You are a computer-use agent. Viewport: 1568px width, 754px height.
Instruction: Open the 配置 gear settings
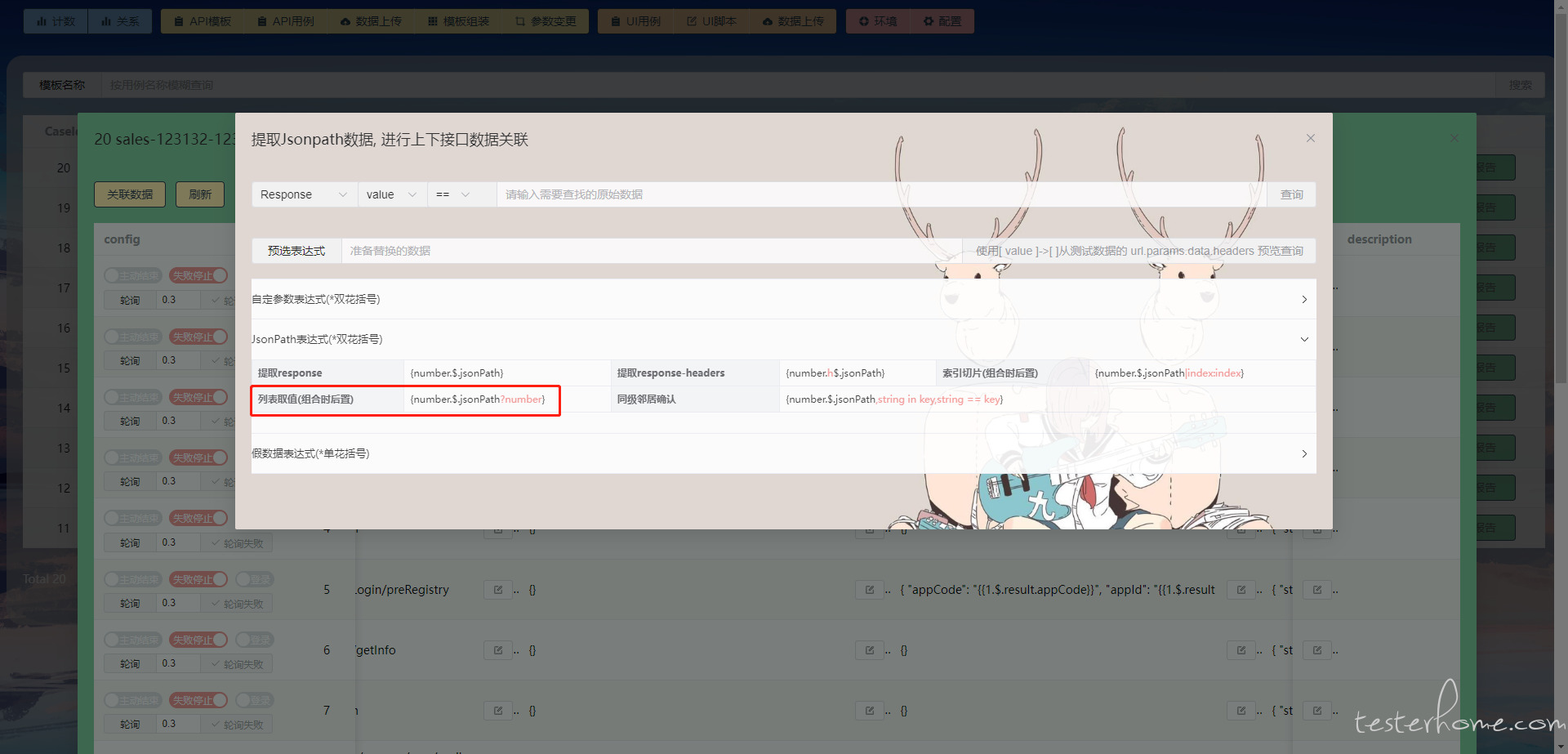point(942,21)
